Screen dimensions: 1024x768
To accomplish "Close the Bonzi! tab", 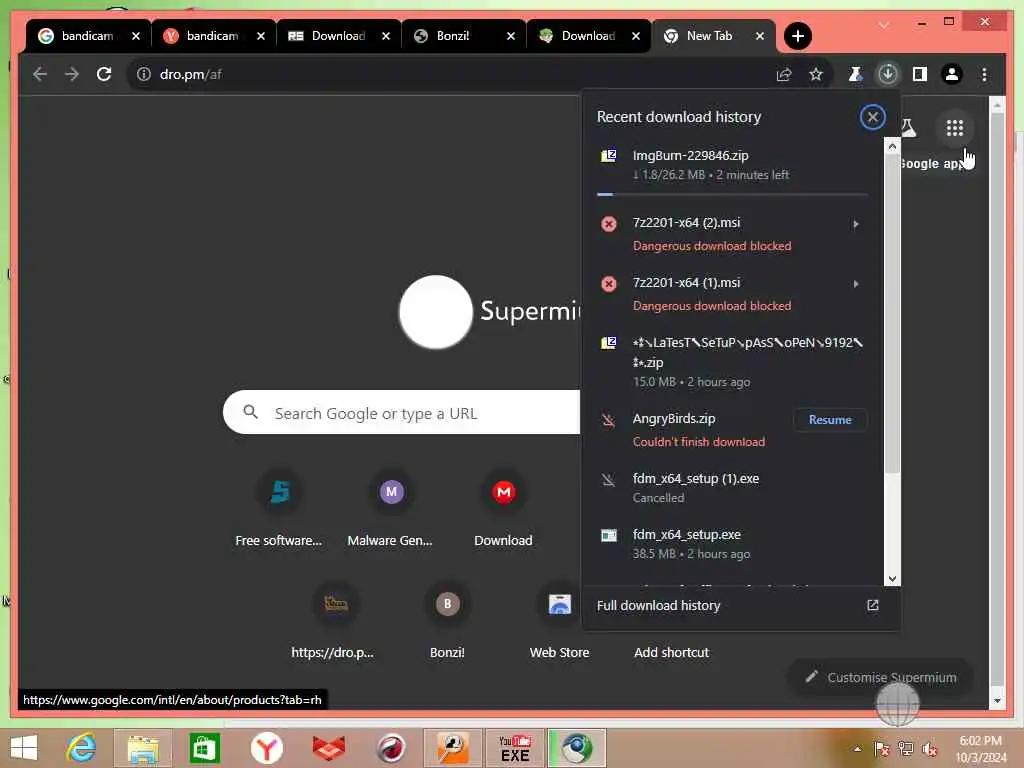I will point(511,36).
